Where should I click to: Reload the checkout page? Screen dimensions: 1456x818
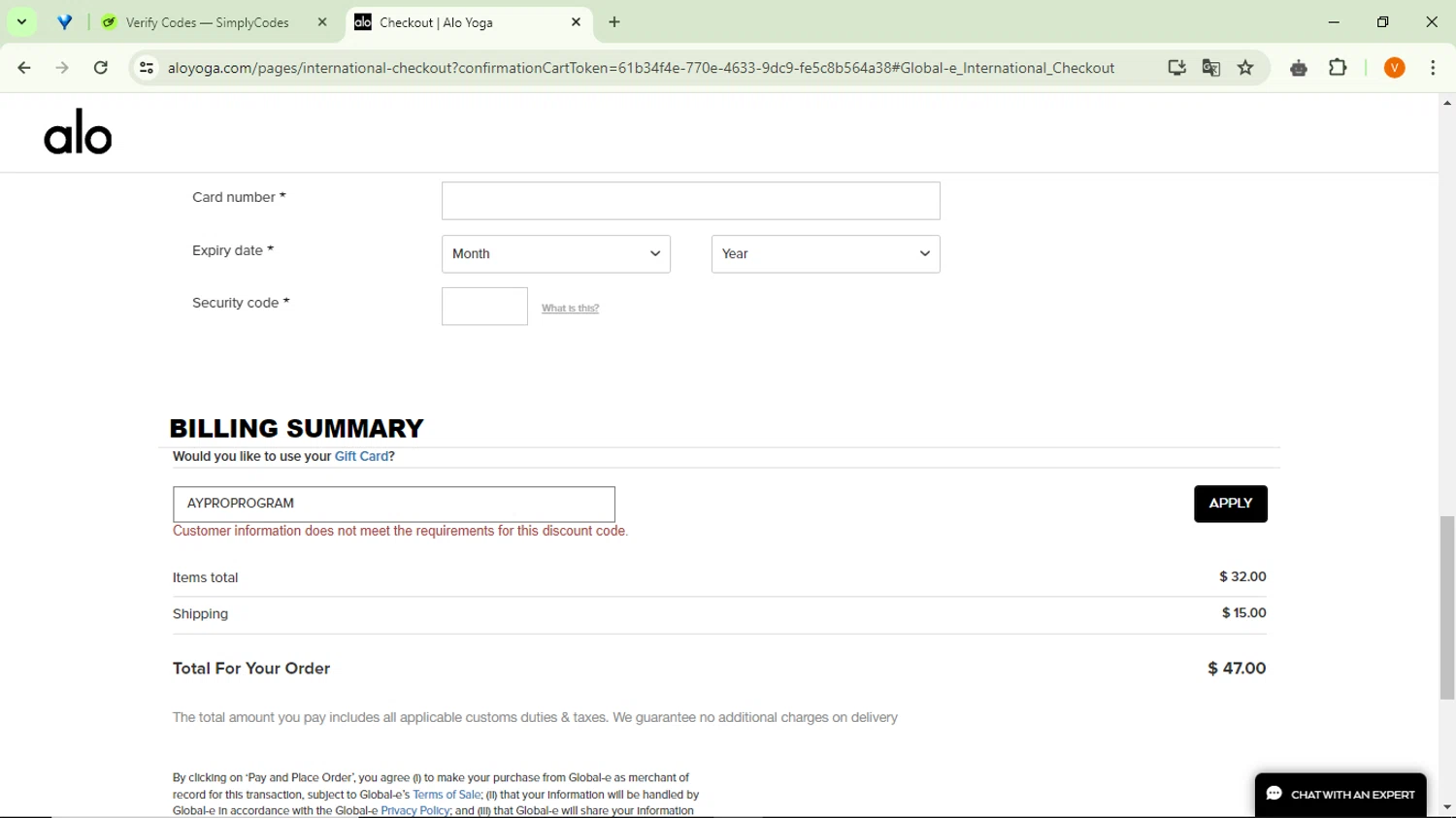click(x=101, y=68)
